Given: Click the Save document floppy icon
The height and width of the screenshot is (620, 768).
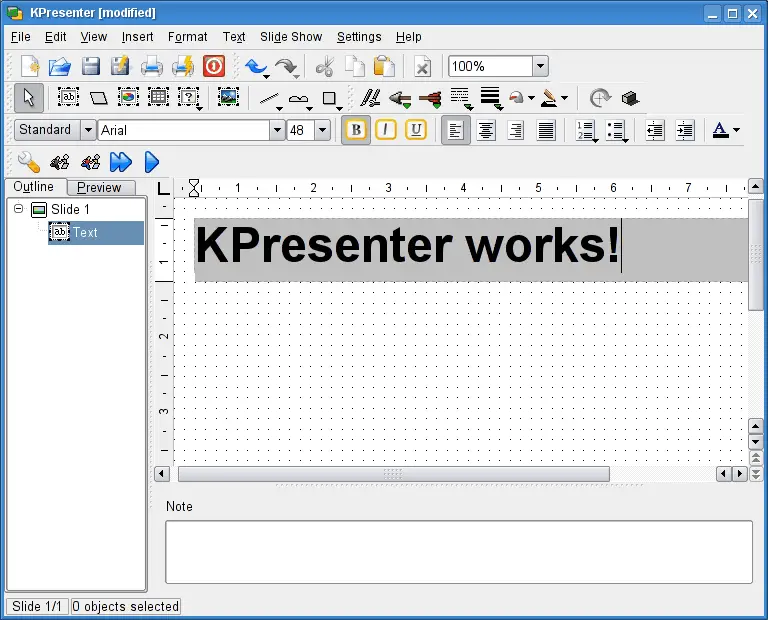Looking at the screenshot, I should coord(91,67).
